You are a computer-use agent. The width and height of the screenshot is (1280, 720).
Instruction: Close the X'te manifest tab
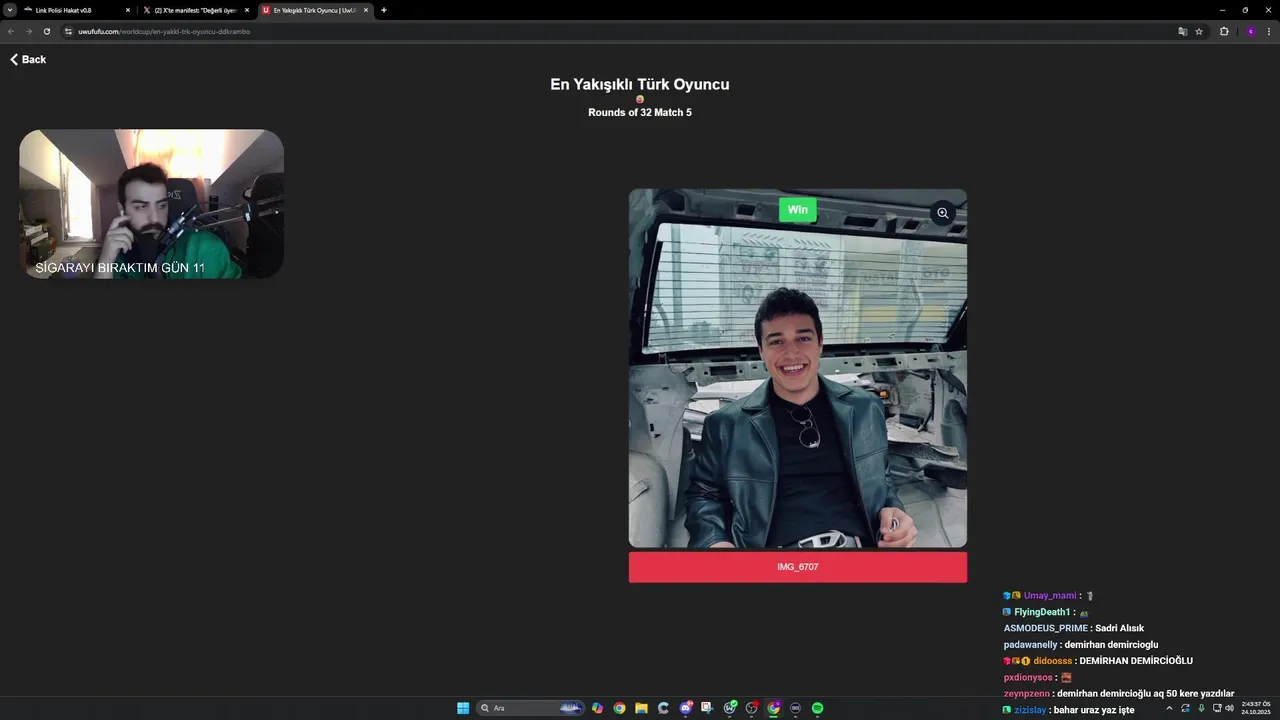247,10
